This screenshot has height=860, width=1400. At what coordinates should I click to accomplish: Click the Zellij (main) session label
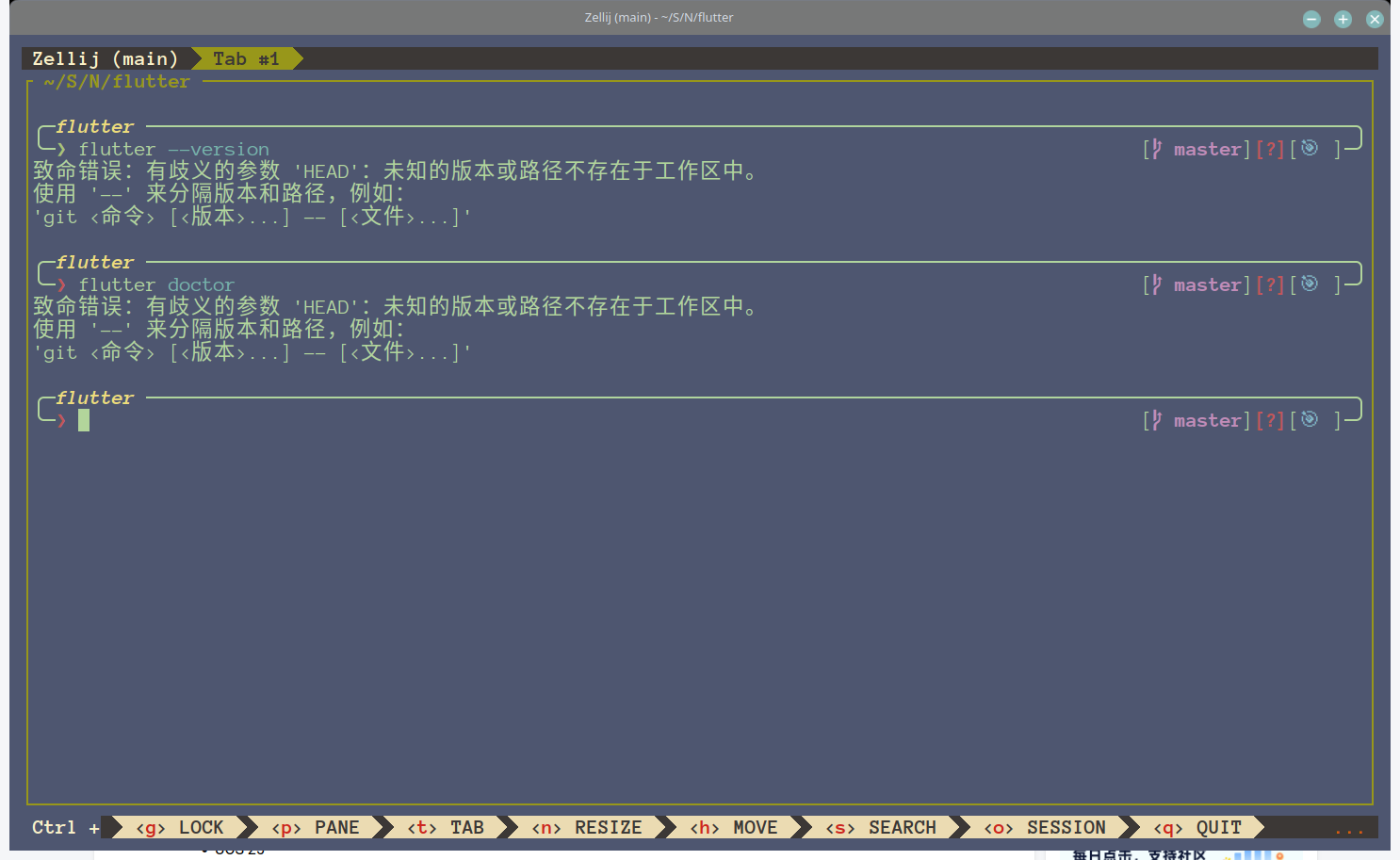[x=106, y=58]
